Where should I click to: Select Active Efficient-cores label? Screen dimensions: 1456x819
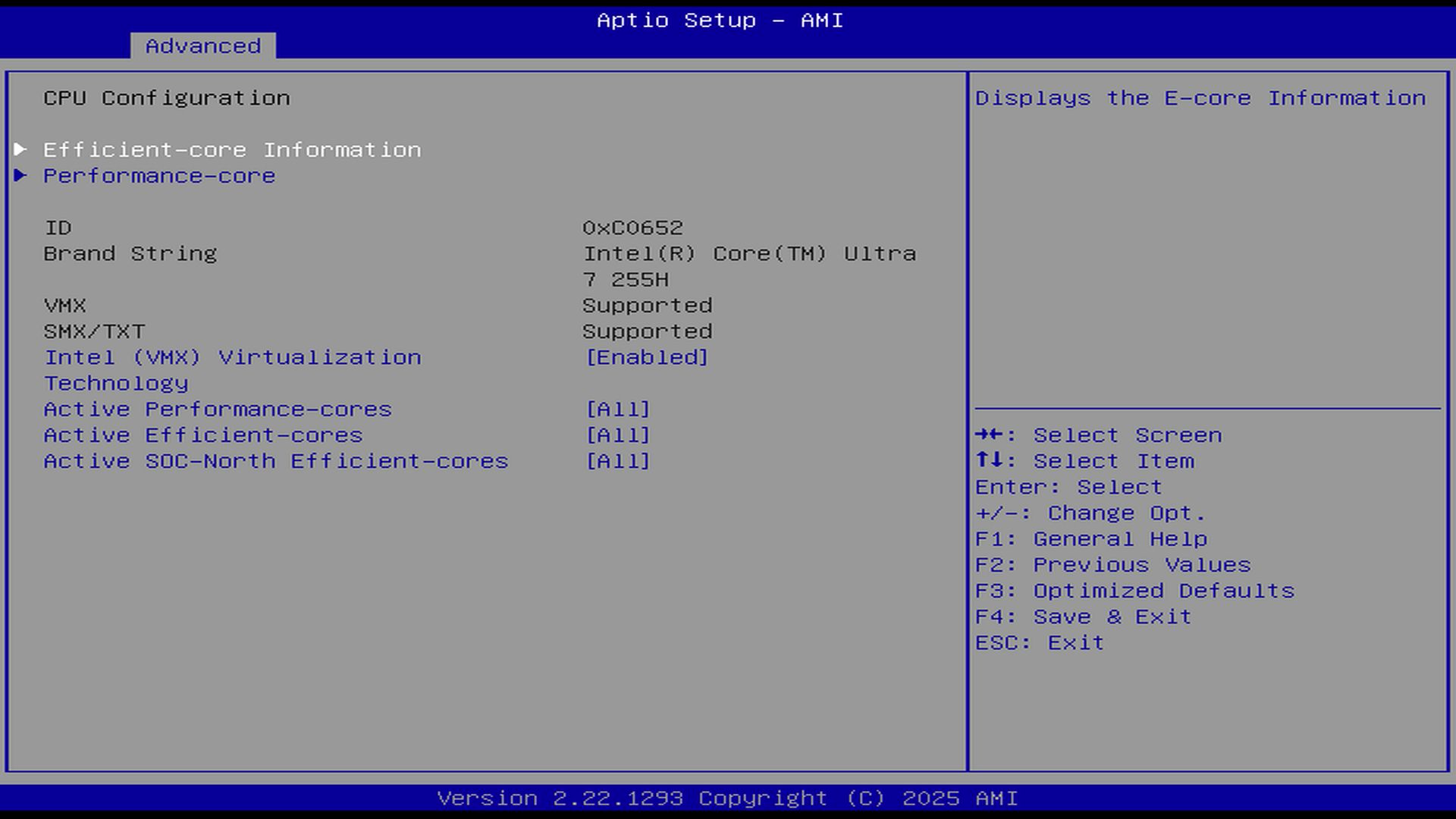click(x=203, y=435)
